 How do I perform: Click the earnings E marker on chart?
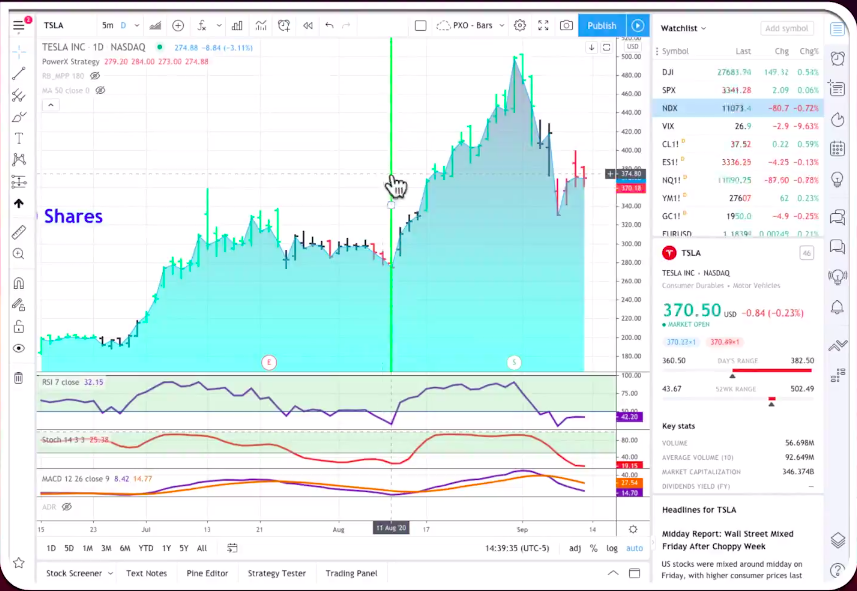click(268, 362)
